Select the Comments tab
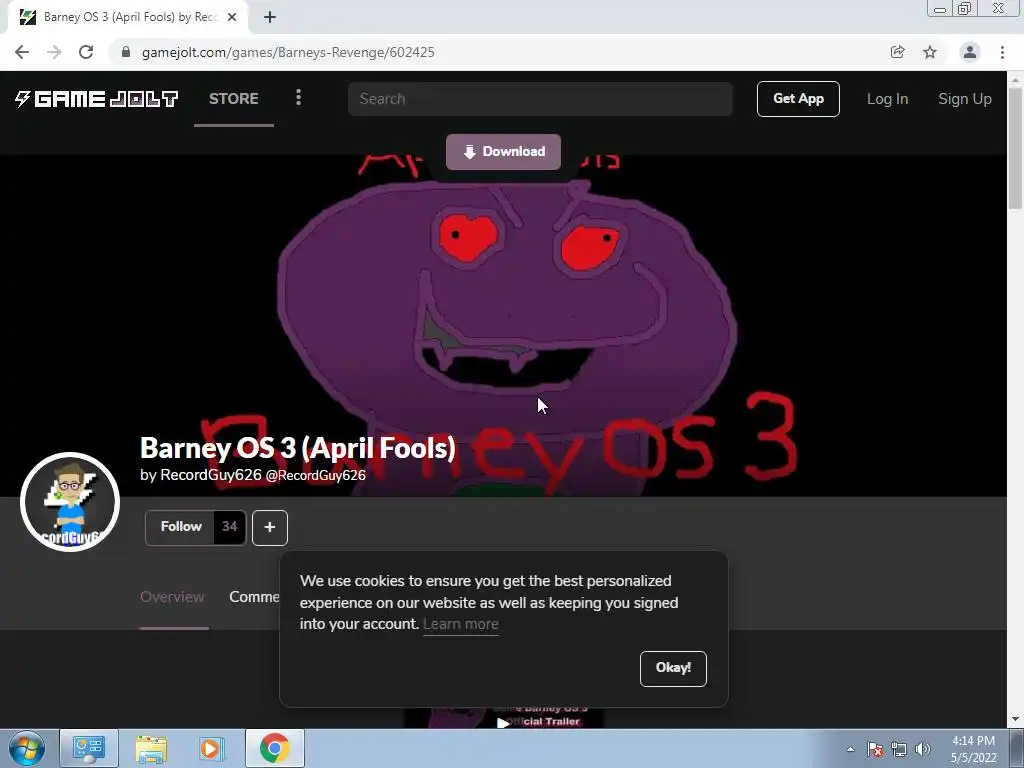The image size is (1024, 768). (x=255, y=597)
